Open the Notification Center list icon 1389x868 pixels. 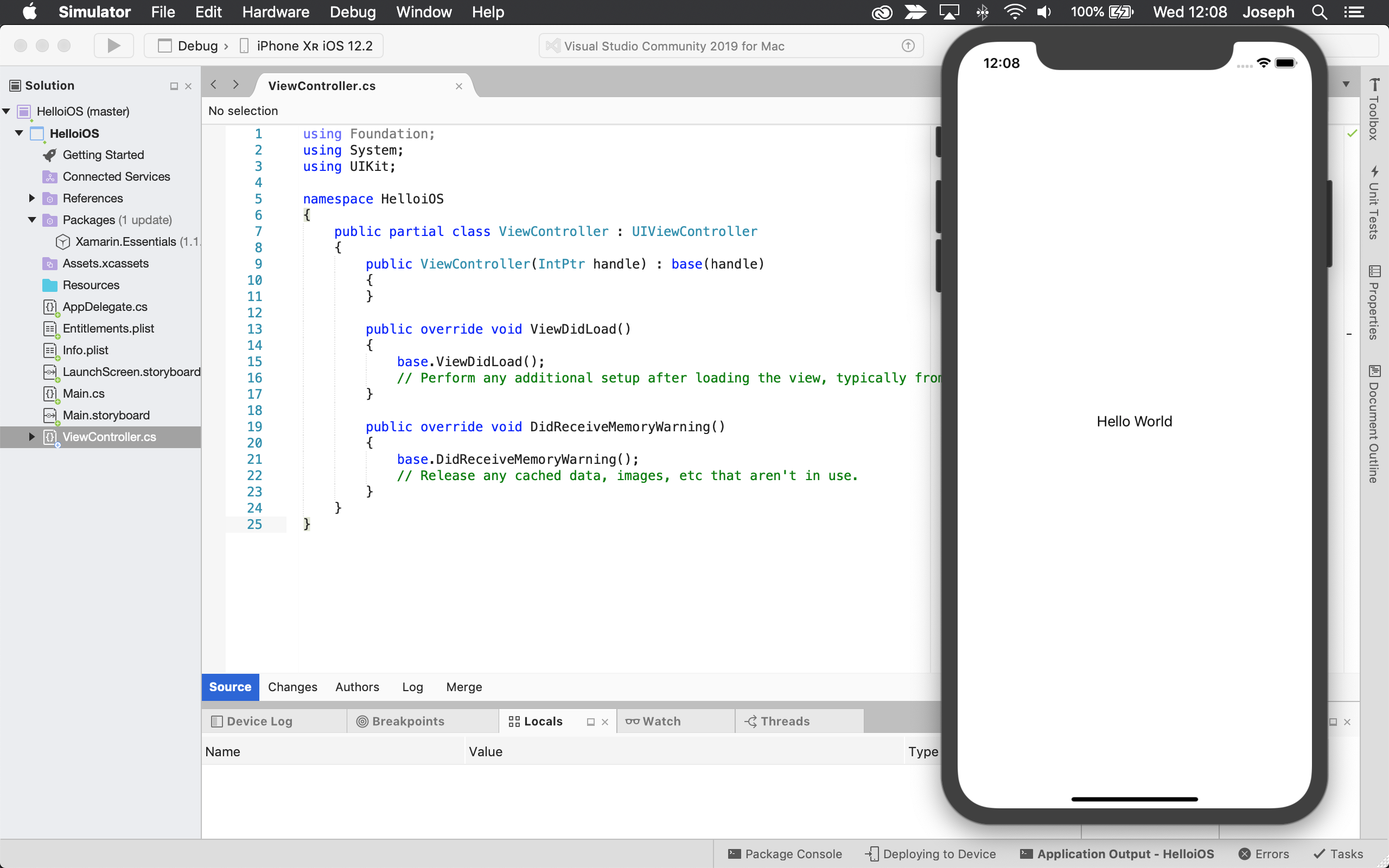click(1354, 12)
